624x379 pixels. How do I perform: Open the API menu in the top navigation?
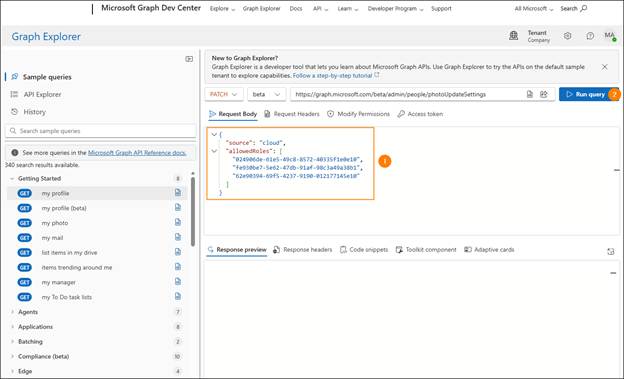(x=320, y=8)
